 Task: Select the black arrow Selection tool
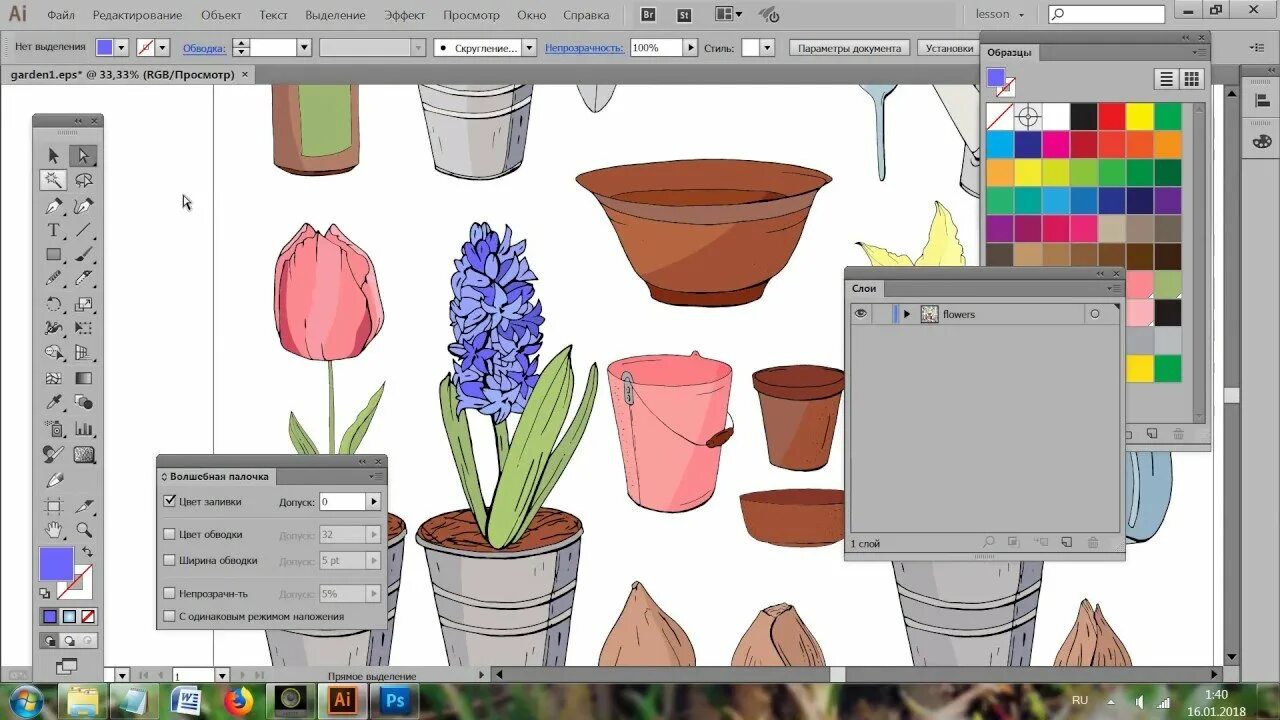coord(53,155)
